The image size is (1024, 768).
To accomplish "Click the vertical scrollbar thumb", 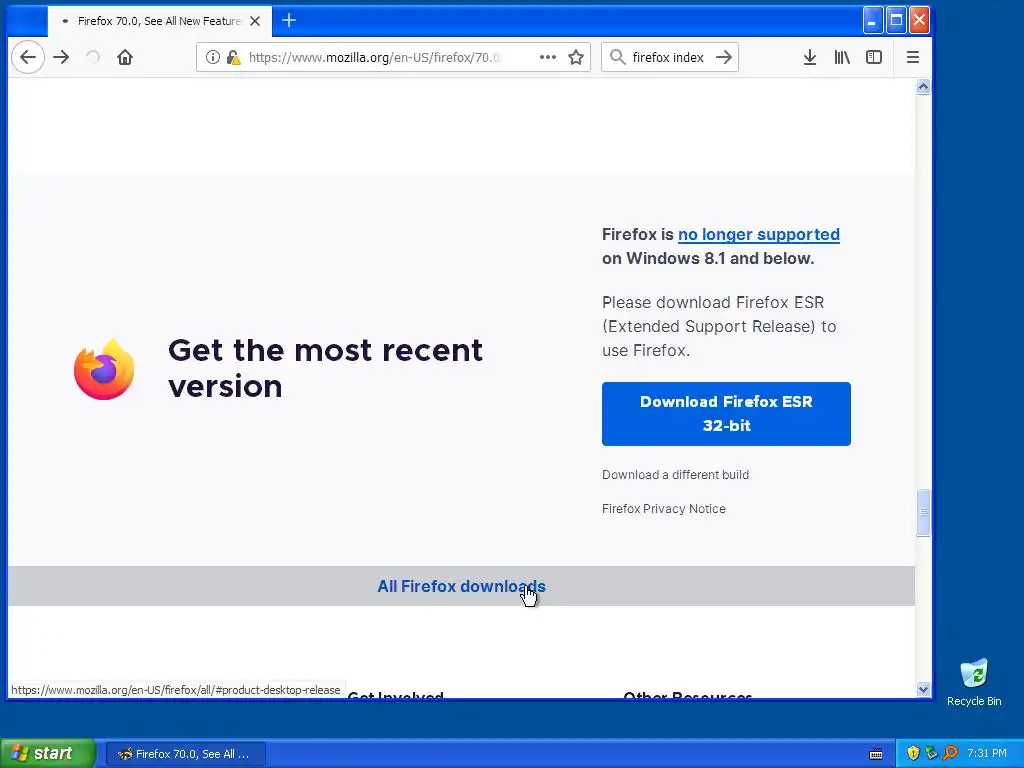I will click(923, 513).
